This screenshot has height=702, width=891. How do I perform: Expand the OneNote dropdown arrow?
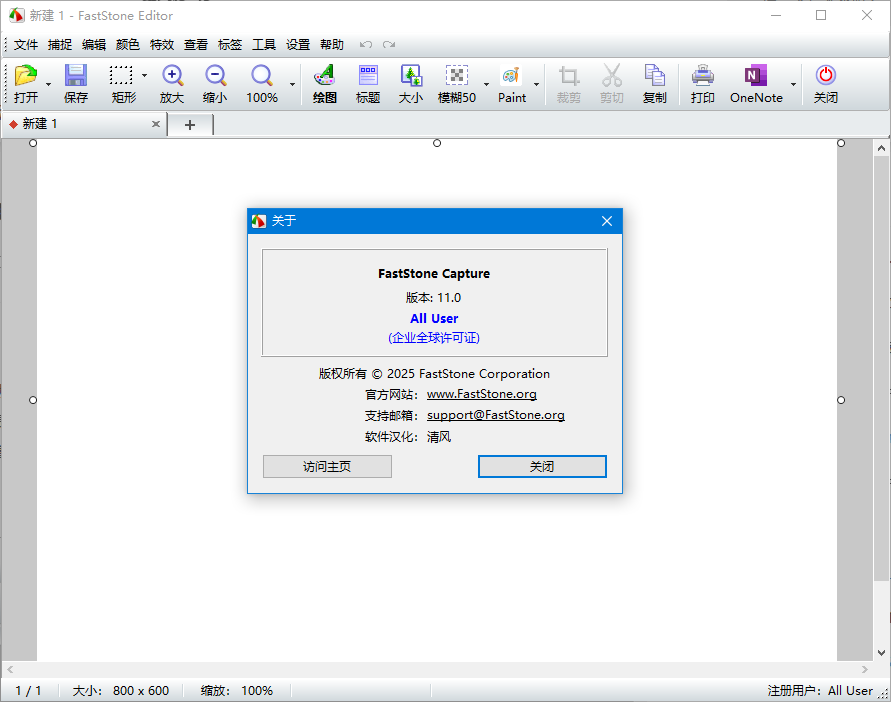coord(793,85)
